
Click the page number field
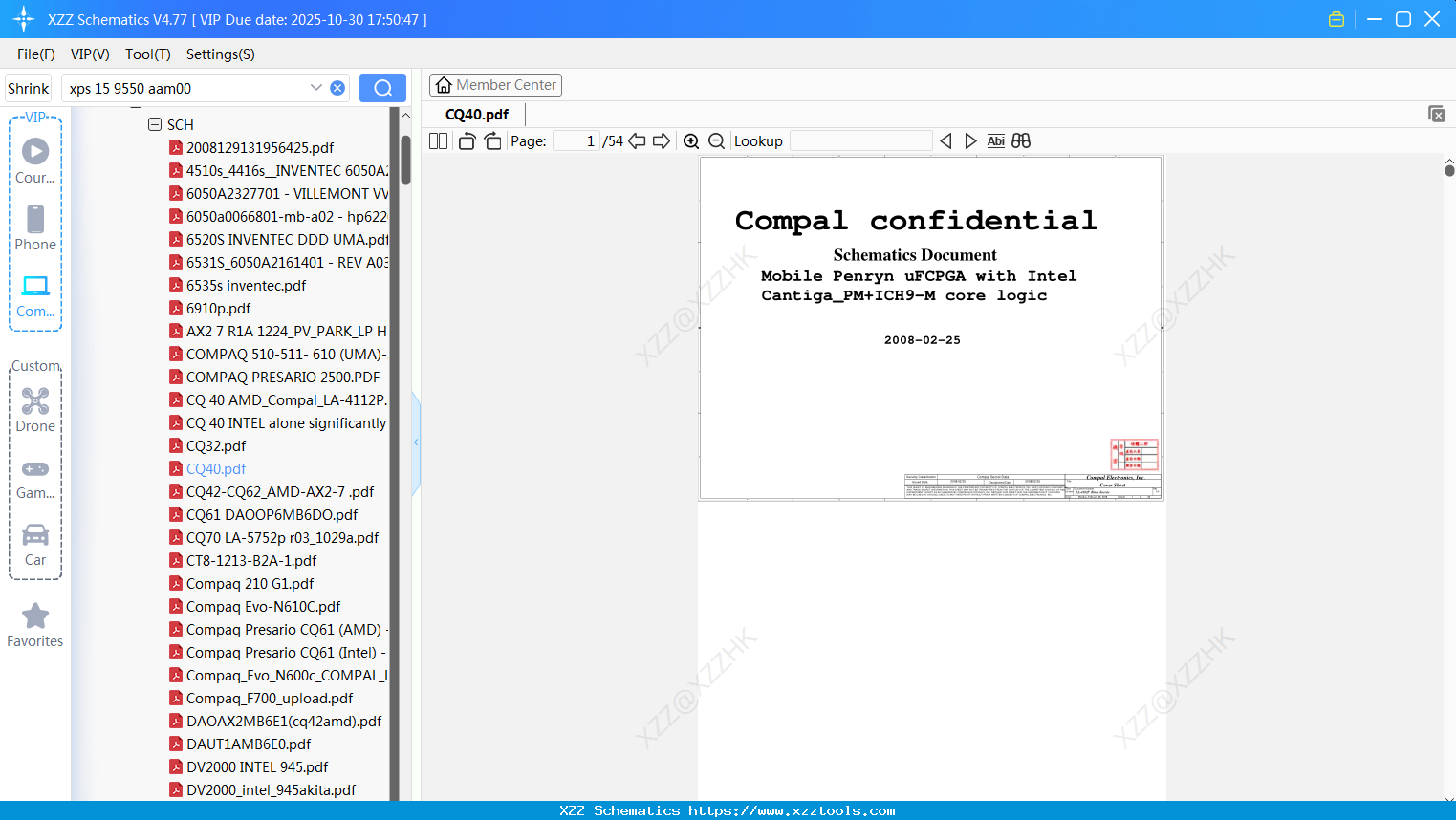click(576, 141)
